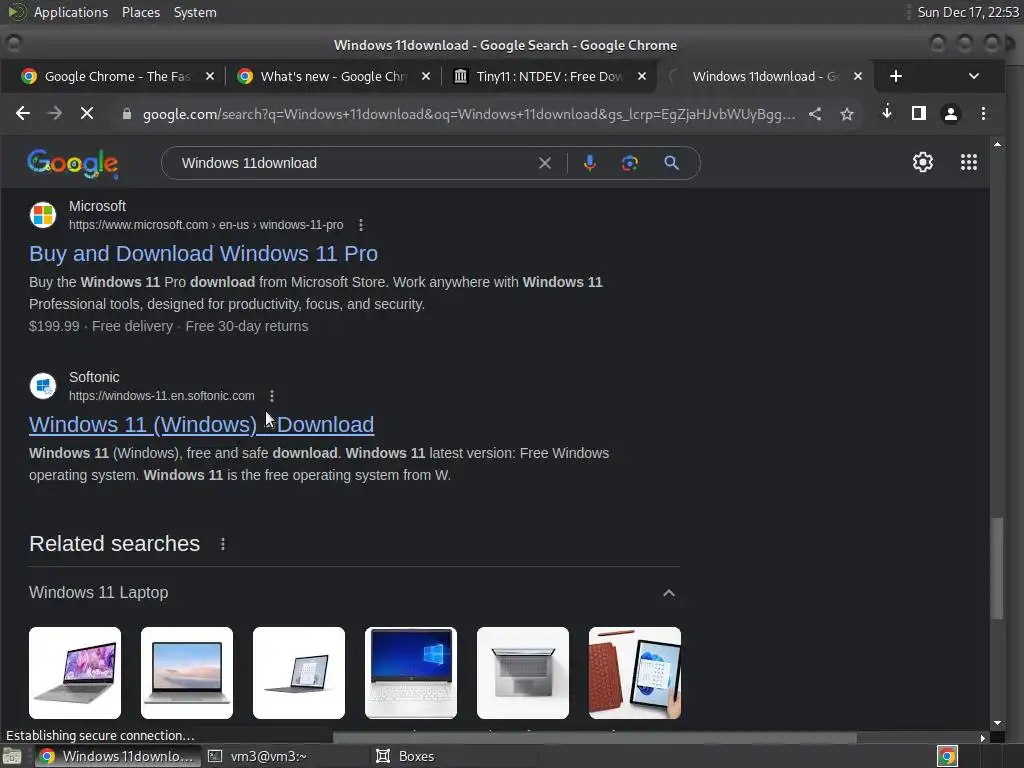Go back to the previous page

pos(23,114)
